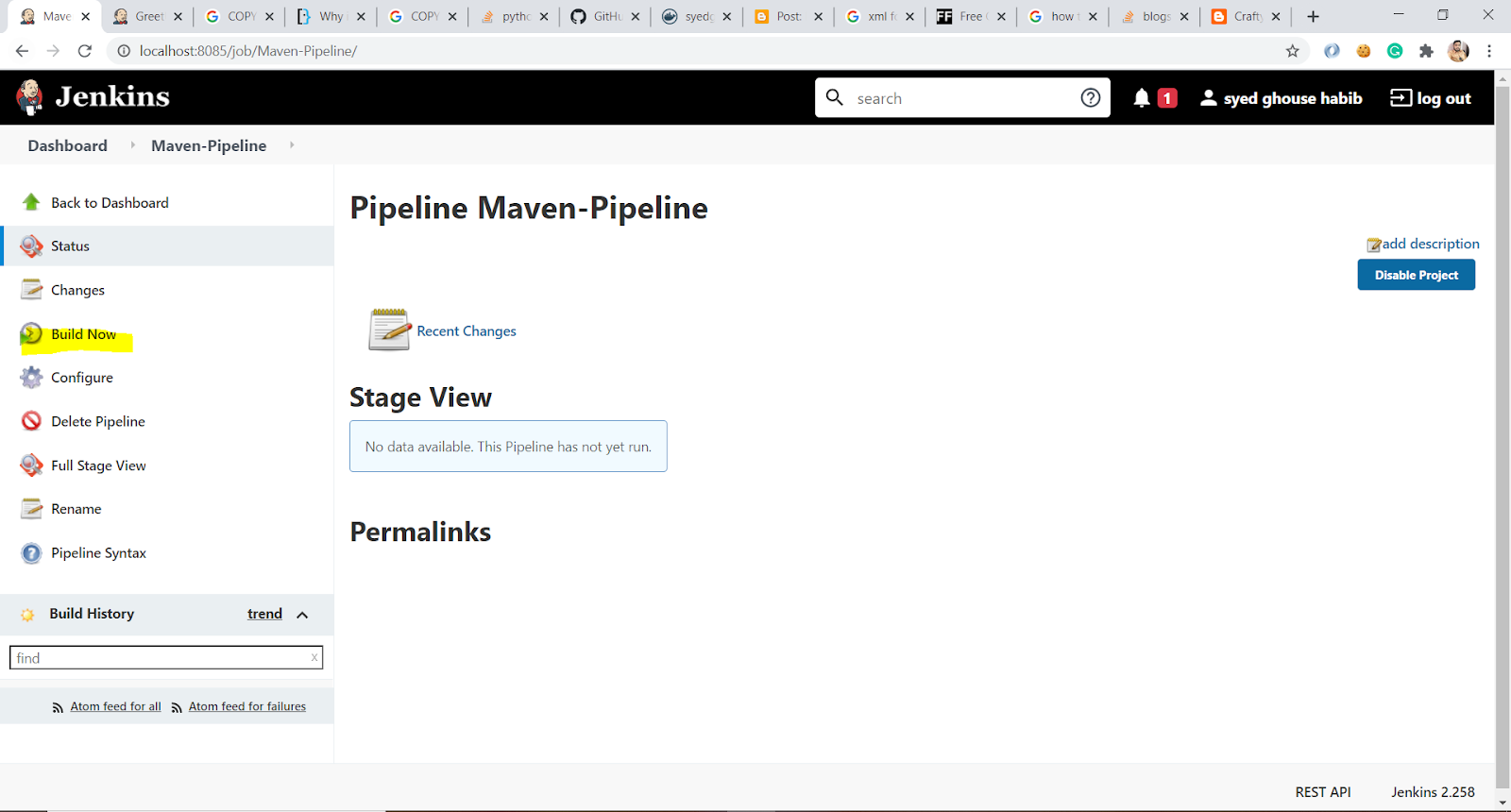
Task: Click the Back to Dashboard link
Action: click(110, 203)
